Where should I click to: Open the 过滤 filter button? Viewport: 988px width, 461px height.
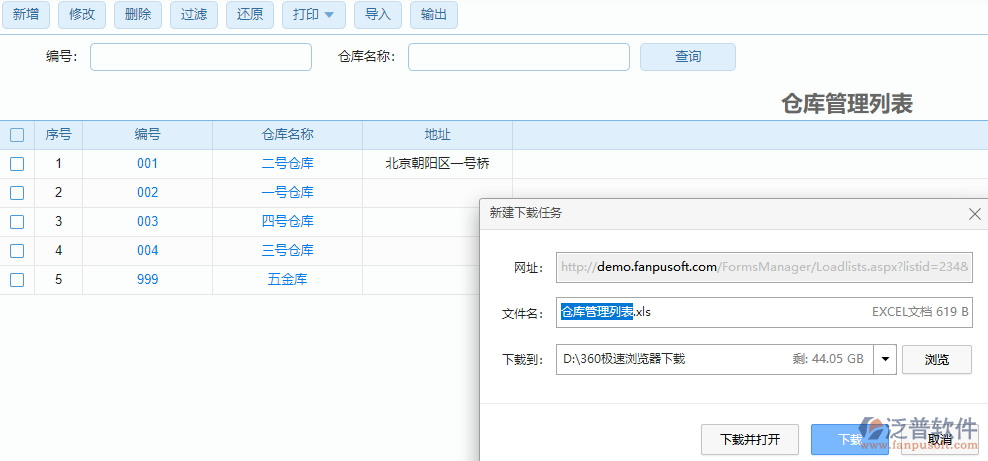click(194, 15)
